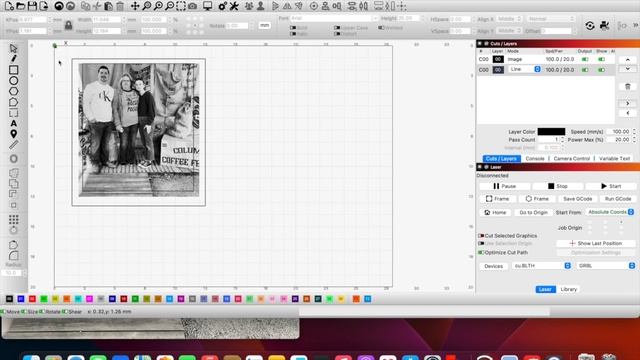Select the Polygon tool
The height and width of the screenshot is (360, 640).
[x=13, y=91]
